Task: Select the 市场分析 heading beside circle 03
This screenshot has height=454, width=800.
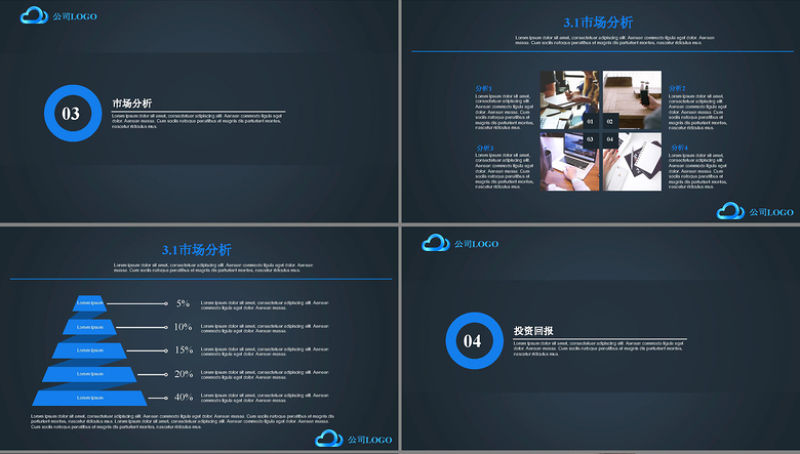Action: click(132, 103)
